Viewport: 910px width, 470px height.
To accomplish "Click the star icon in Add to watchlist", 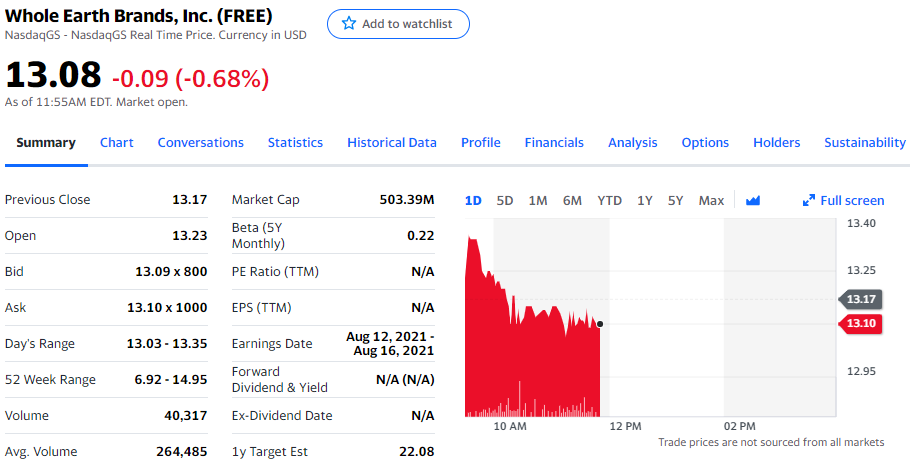I will (349, 23).
